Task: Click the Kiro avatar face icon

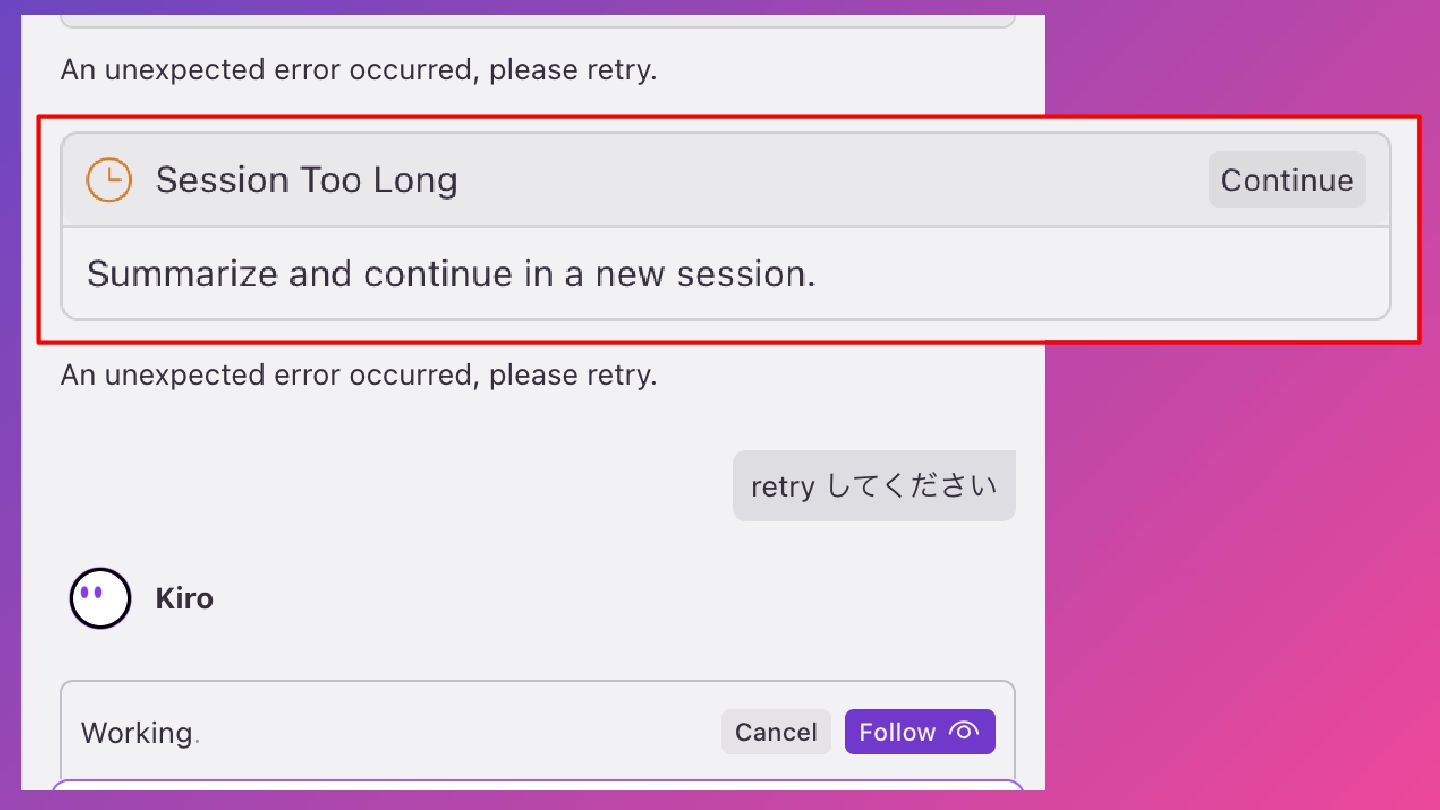Action: pos(100,598)
